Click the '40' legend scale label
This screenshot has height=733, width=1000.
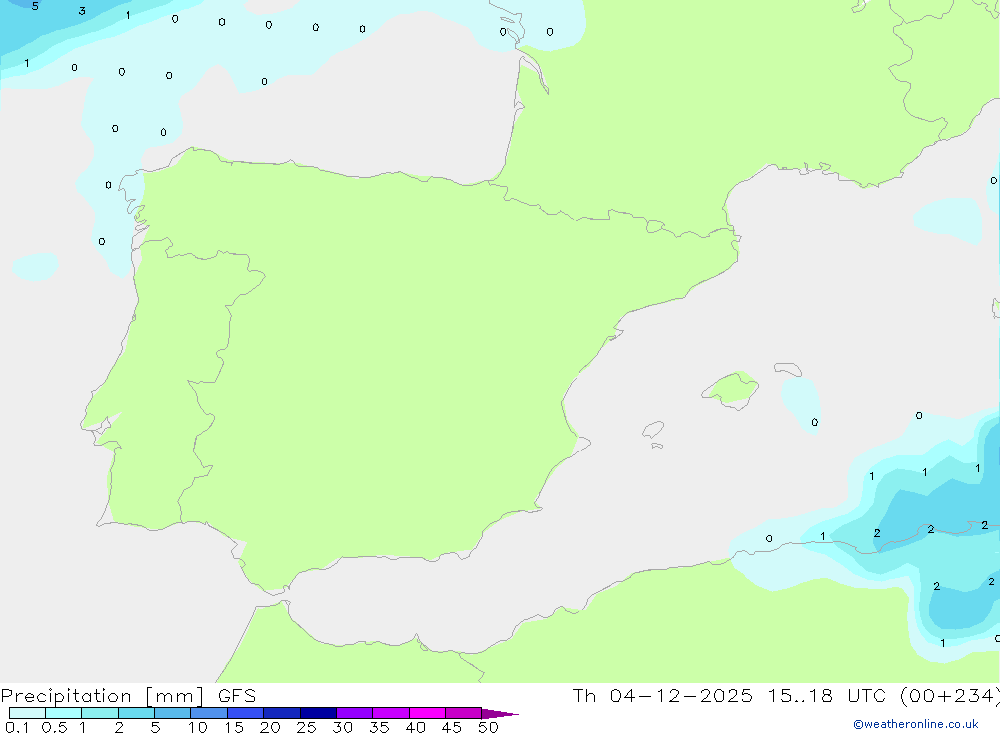click(x=416, y=727)
